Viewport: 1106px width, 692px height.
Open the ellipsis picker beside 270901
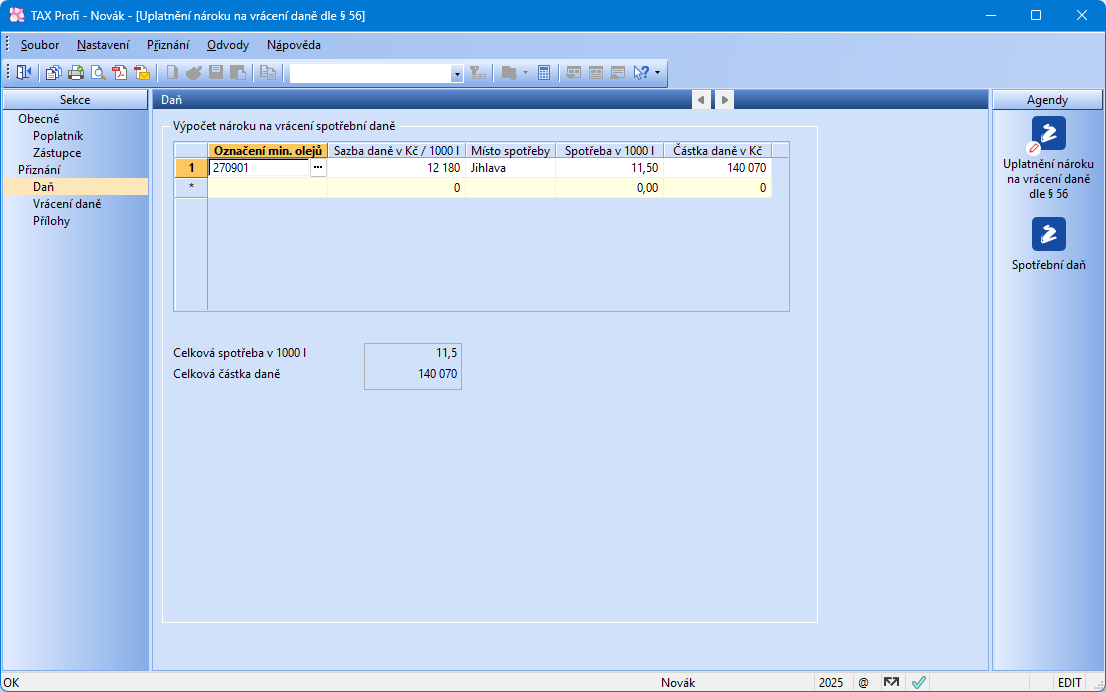318,168
